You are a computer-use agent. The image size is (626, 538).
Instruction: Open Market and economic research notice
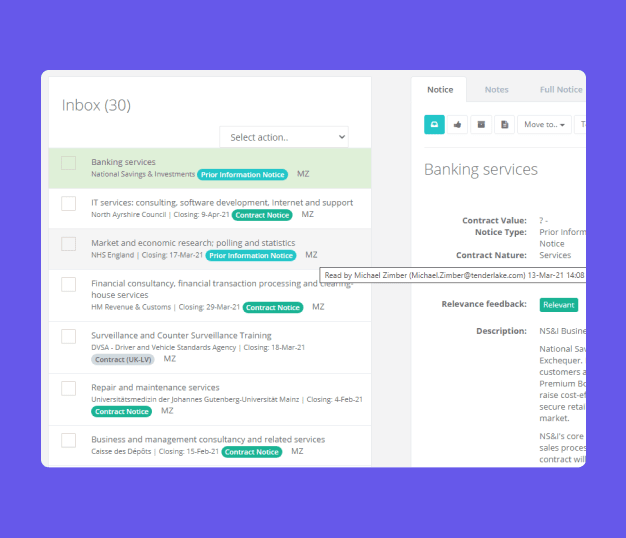193,243
